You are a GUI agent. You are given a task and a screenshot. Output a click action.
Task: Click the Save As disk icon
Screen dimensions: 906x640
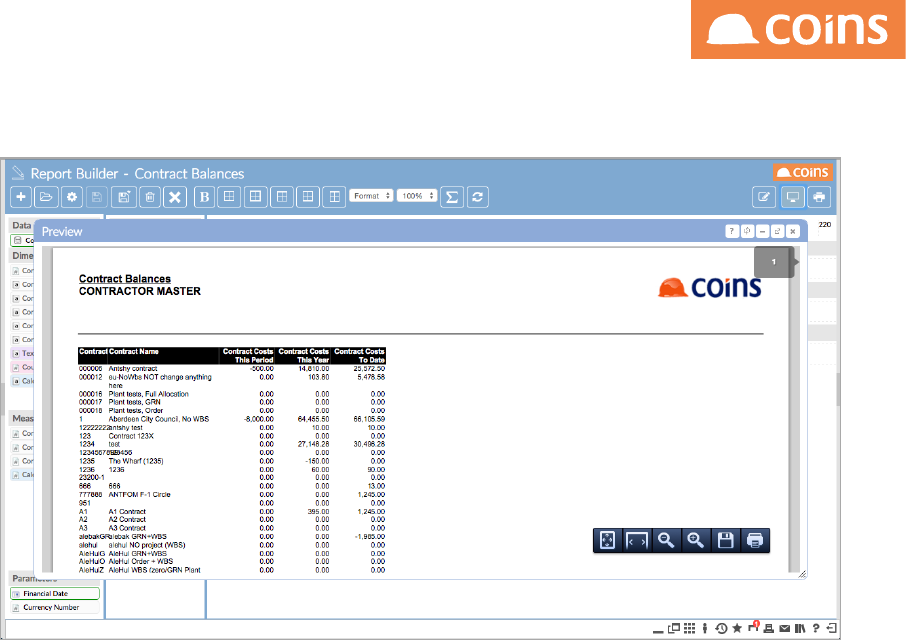[x=124, y=197]
